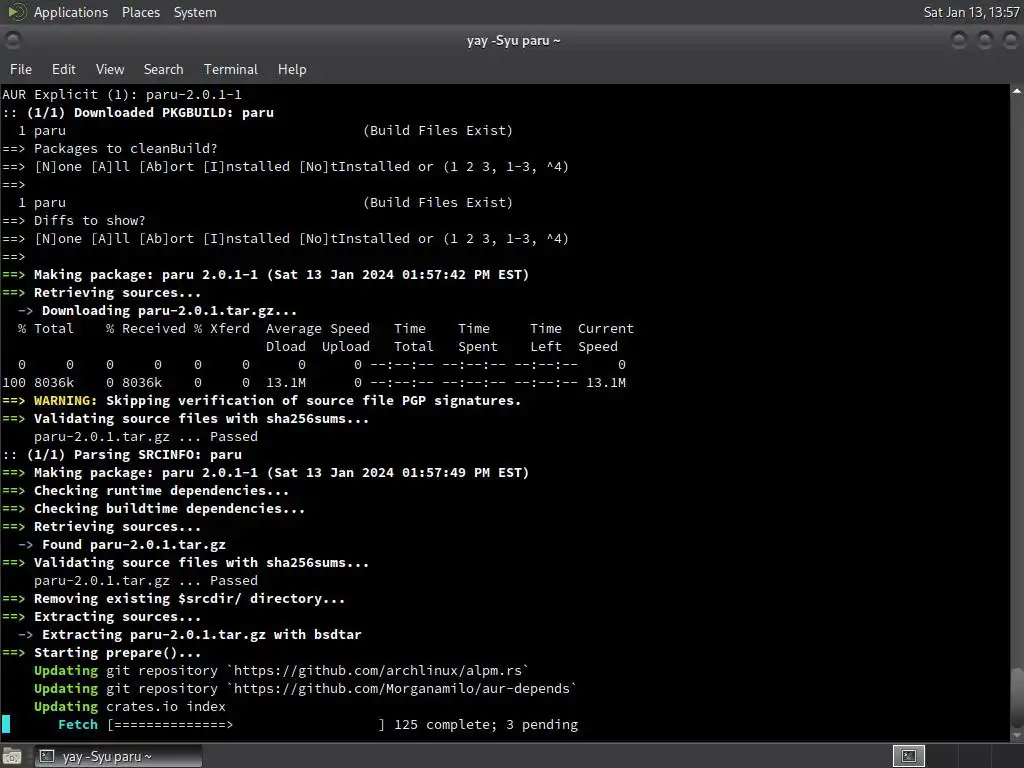1024x768 pixels.
Task: Click the window title 'yay -Syu paru ~'
Action: 513,40
